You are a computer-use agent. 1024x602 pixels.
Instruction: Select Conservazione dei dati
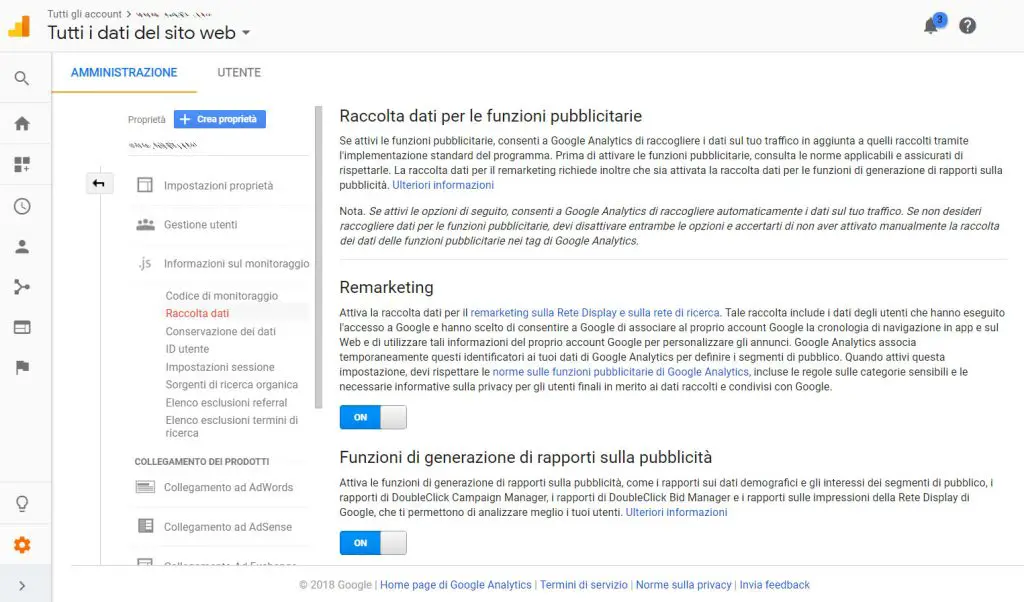tap(221, 331)
